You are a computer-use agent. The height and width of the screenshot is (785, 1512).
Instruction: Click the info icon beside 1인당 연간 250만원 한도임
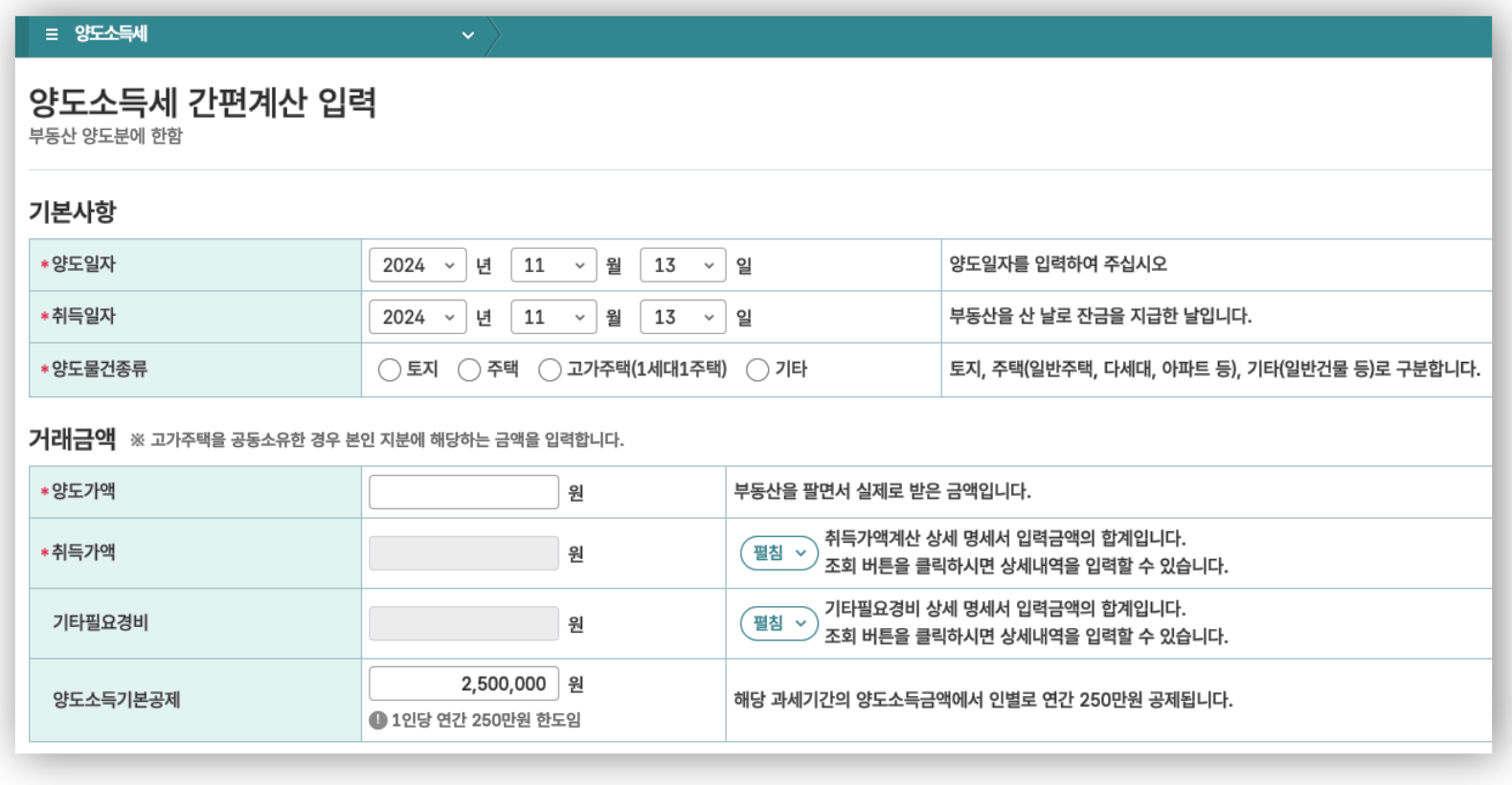(x=378, y=720)
